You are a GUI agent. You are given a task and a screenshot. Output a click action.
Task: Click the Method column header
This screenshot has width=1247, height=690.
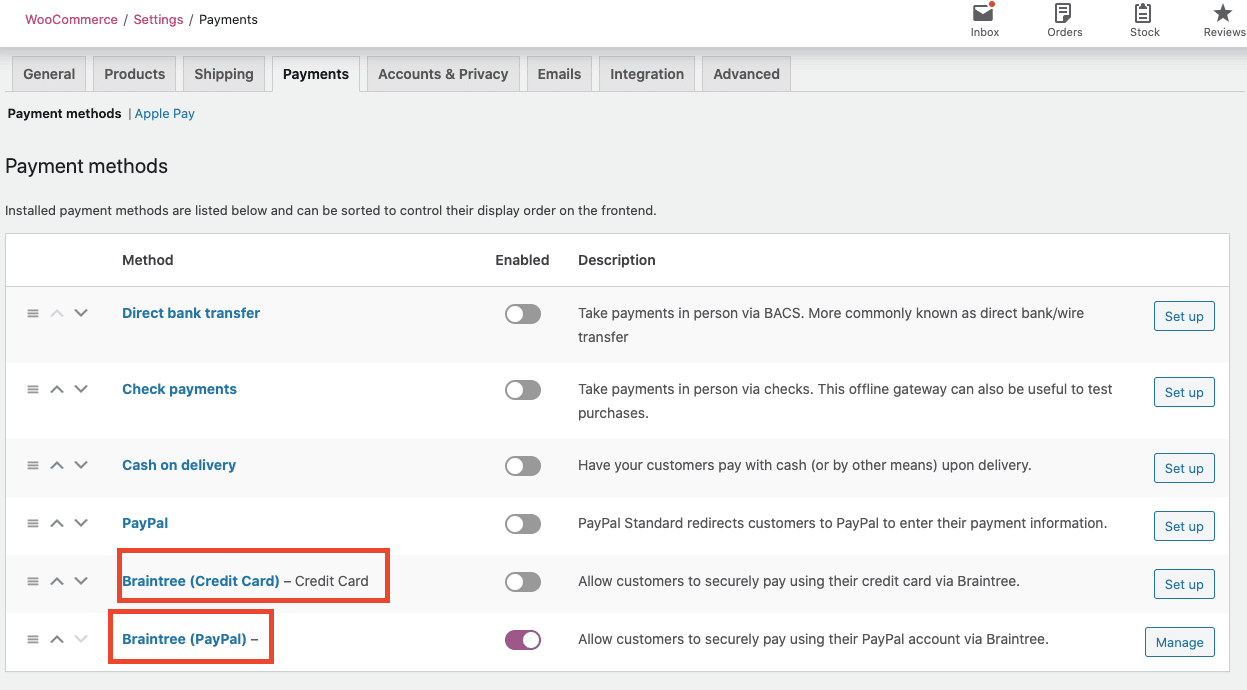coord(148,260)
